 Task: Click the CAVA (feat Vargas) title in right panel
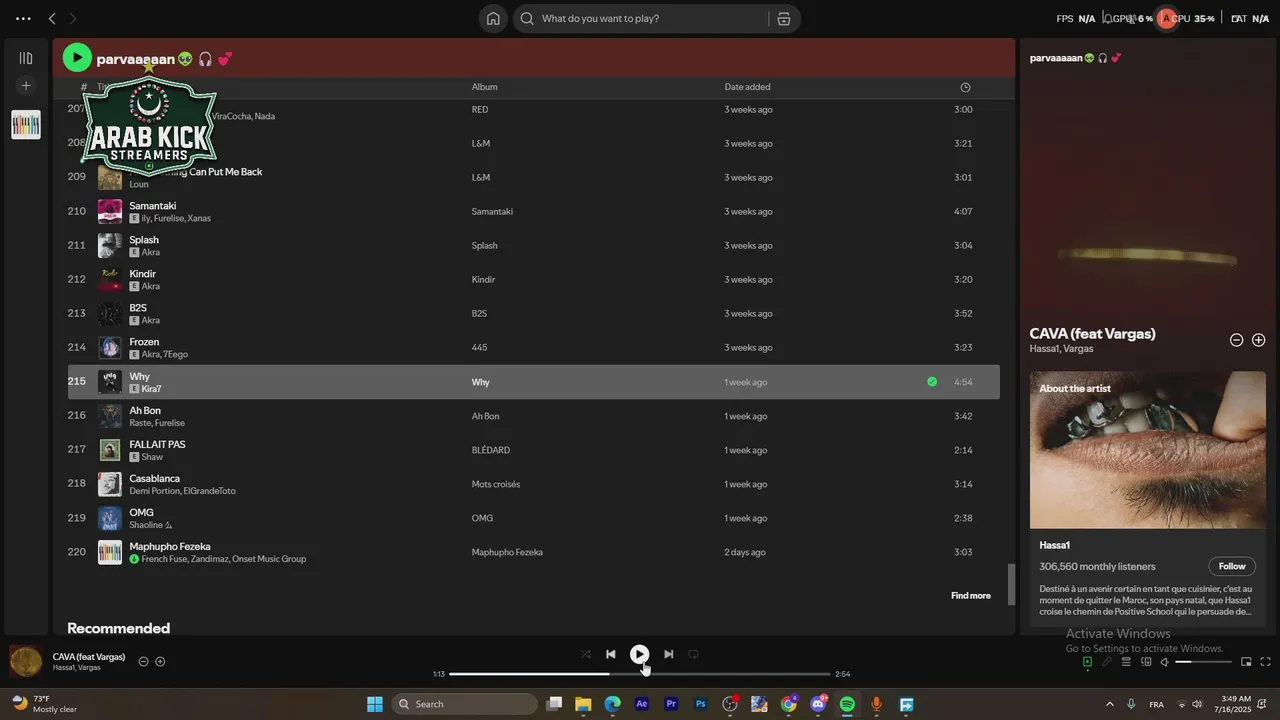(1092, 334)
